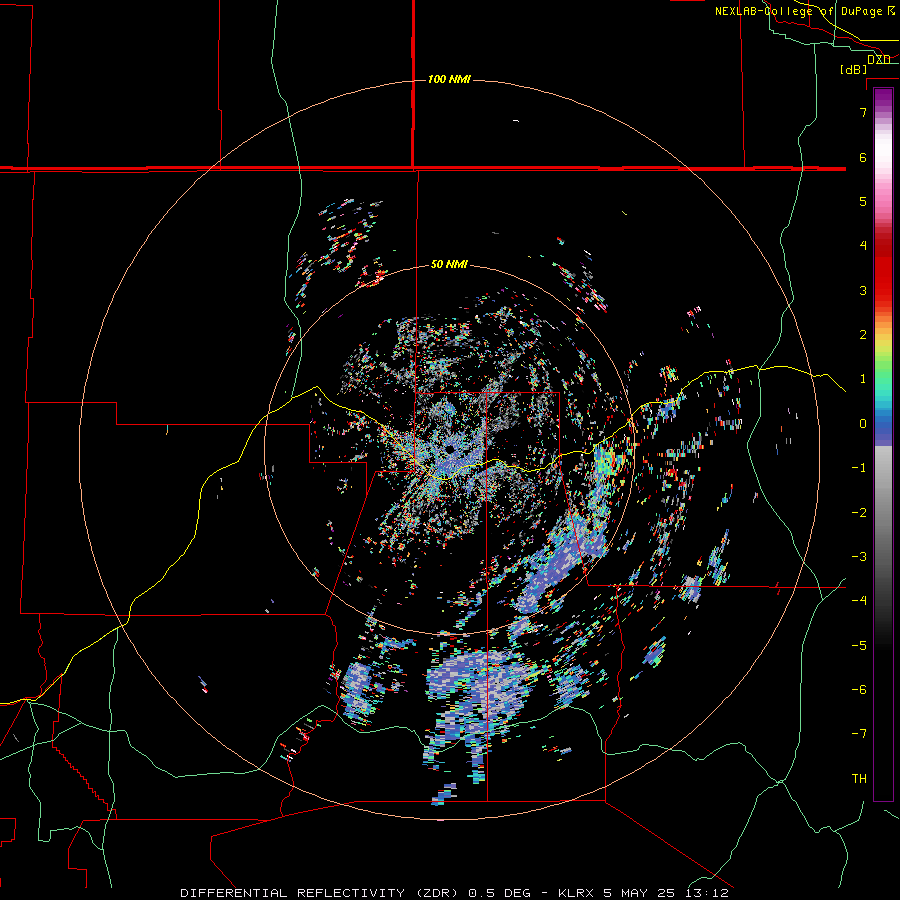Click the 0 value on the dB scale

(x=863, y=424)
